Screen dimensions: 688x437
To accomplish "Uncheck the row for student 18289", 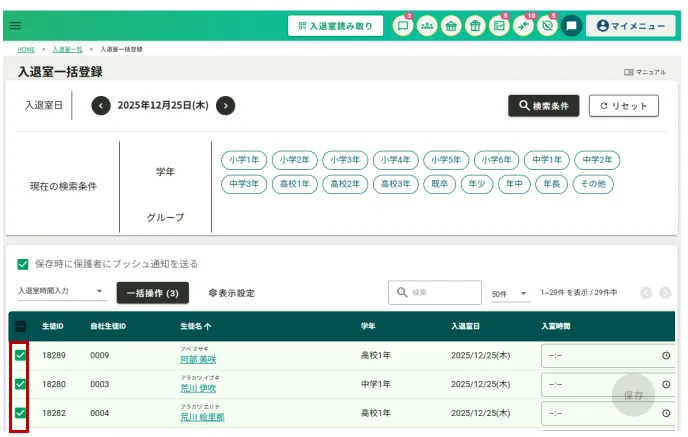I will [x=20, y=355].
